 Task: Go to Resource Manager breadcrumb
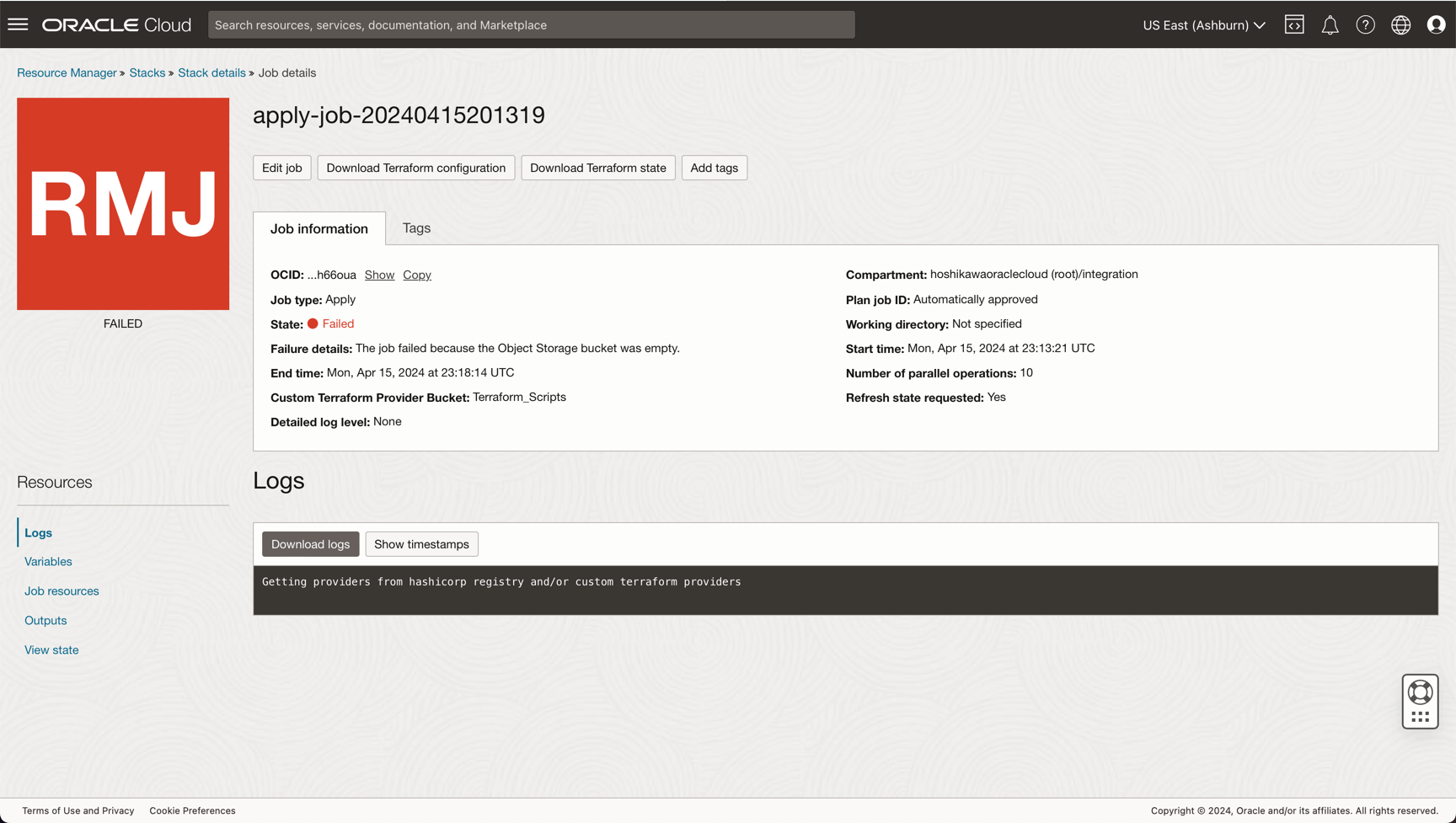click(67, 72)
